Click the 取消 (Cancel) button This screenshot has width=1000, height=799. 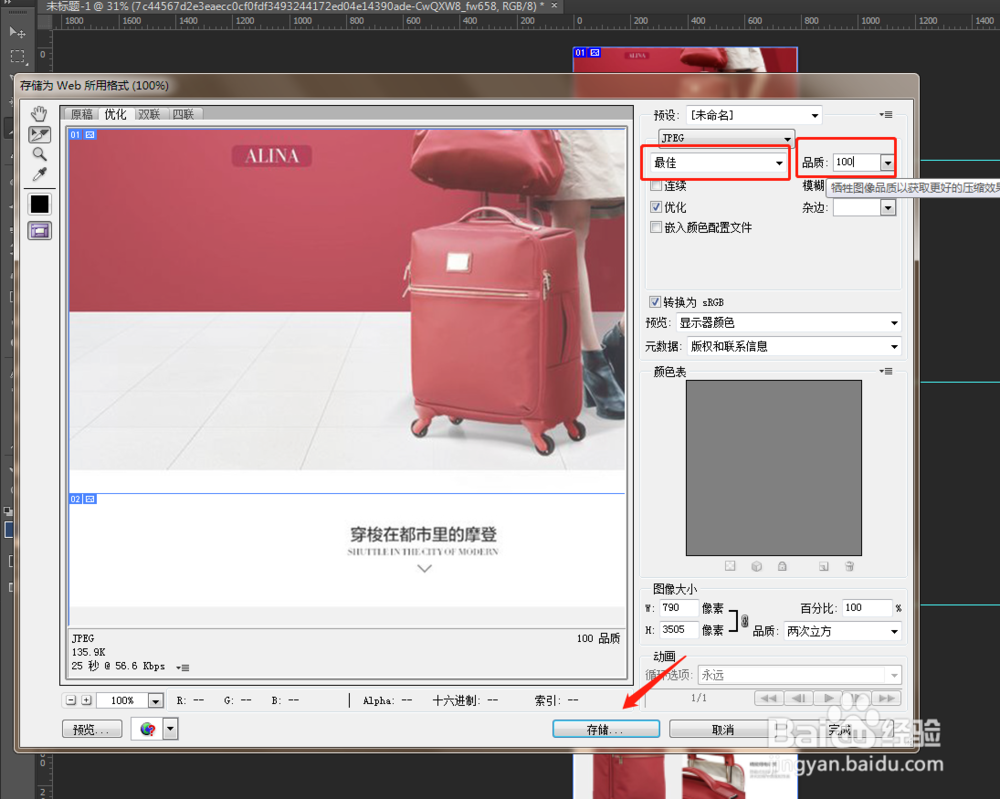coord(723,729)
